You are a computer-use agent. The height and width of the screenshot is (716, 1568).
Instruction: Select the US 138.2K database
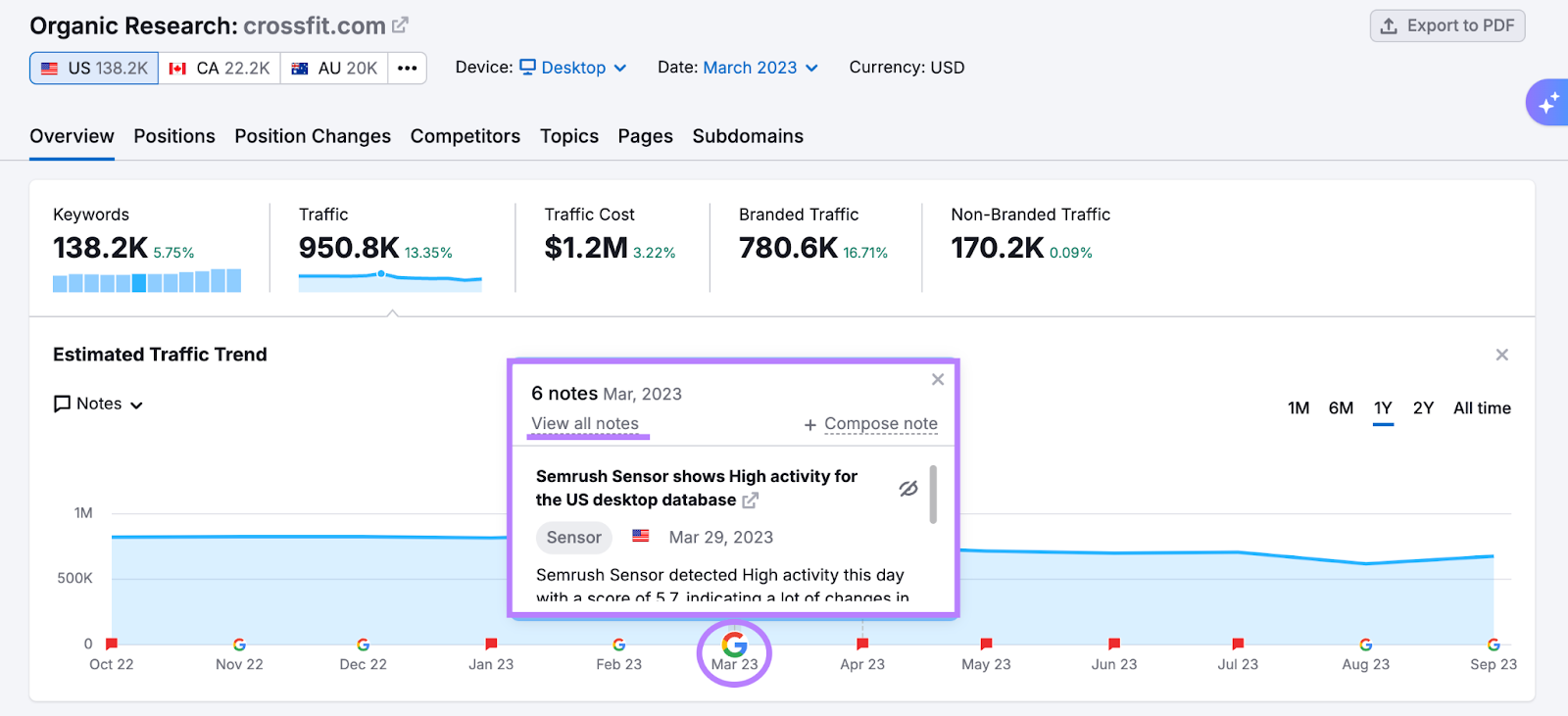point(94,68)
